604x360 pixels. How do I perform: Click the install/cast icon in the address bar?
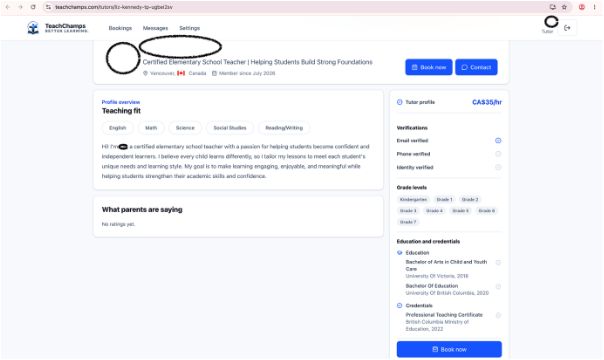tap(552, 7)
